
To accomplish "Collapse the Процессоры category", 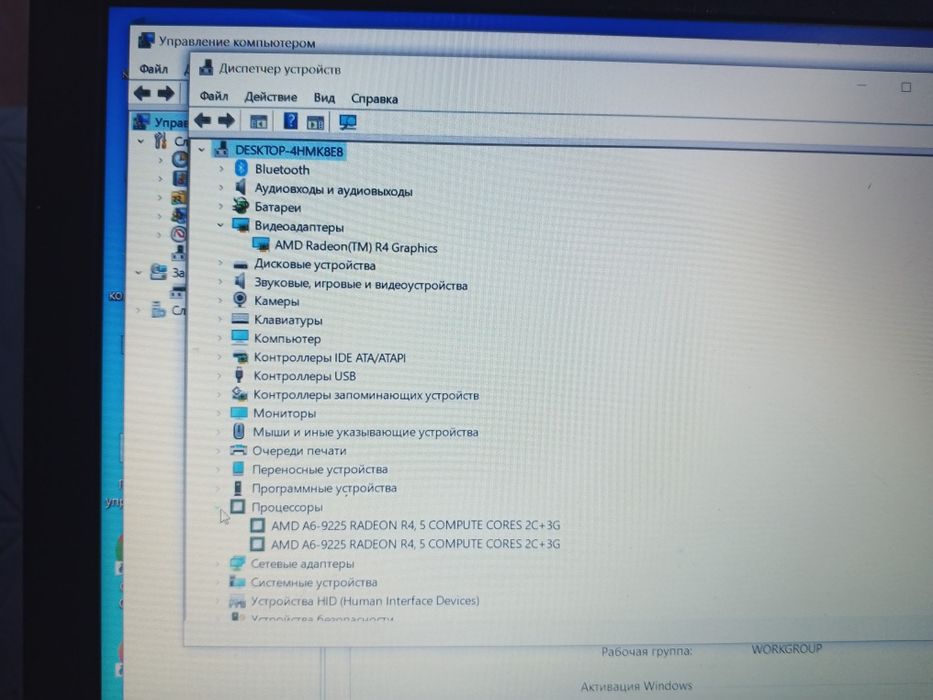I will tap(218, 507).
